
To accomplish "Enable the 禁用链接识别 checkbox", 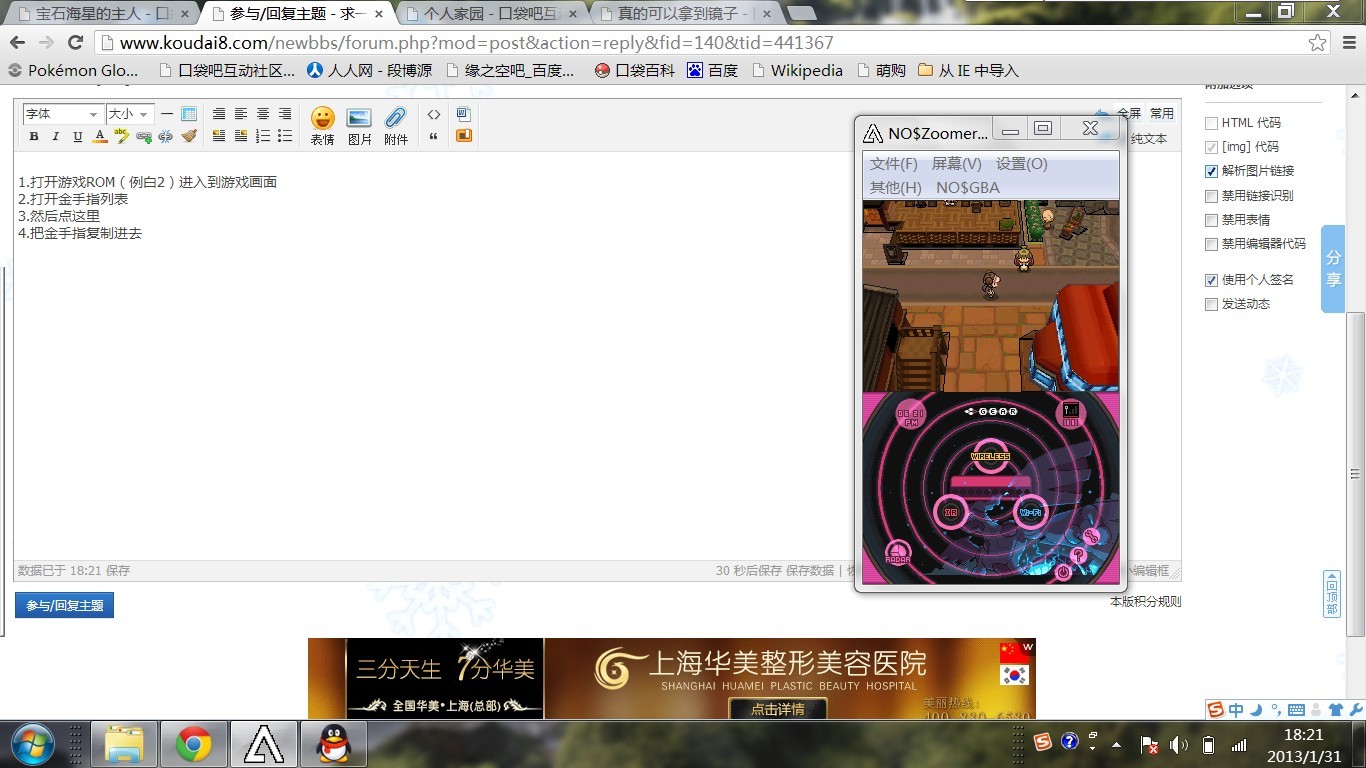I will point(1212,196).
